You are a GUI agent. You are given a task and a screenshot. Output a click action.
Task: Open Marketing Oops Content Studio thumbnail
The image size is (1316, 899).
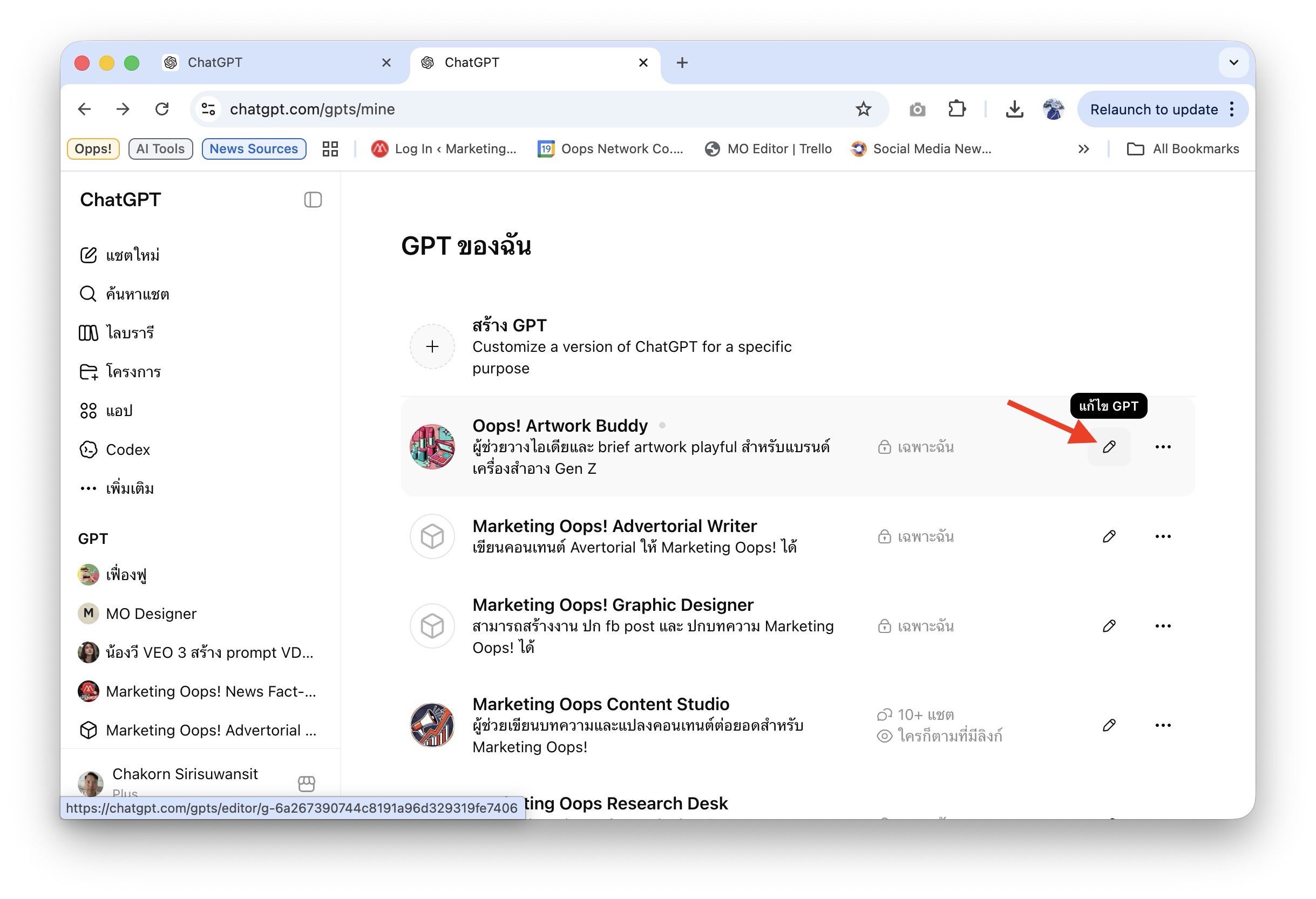coord(432,725)
